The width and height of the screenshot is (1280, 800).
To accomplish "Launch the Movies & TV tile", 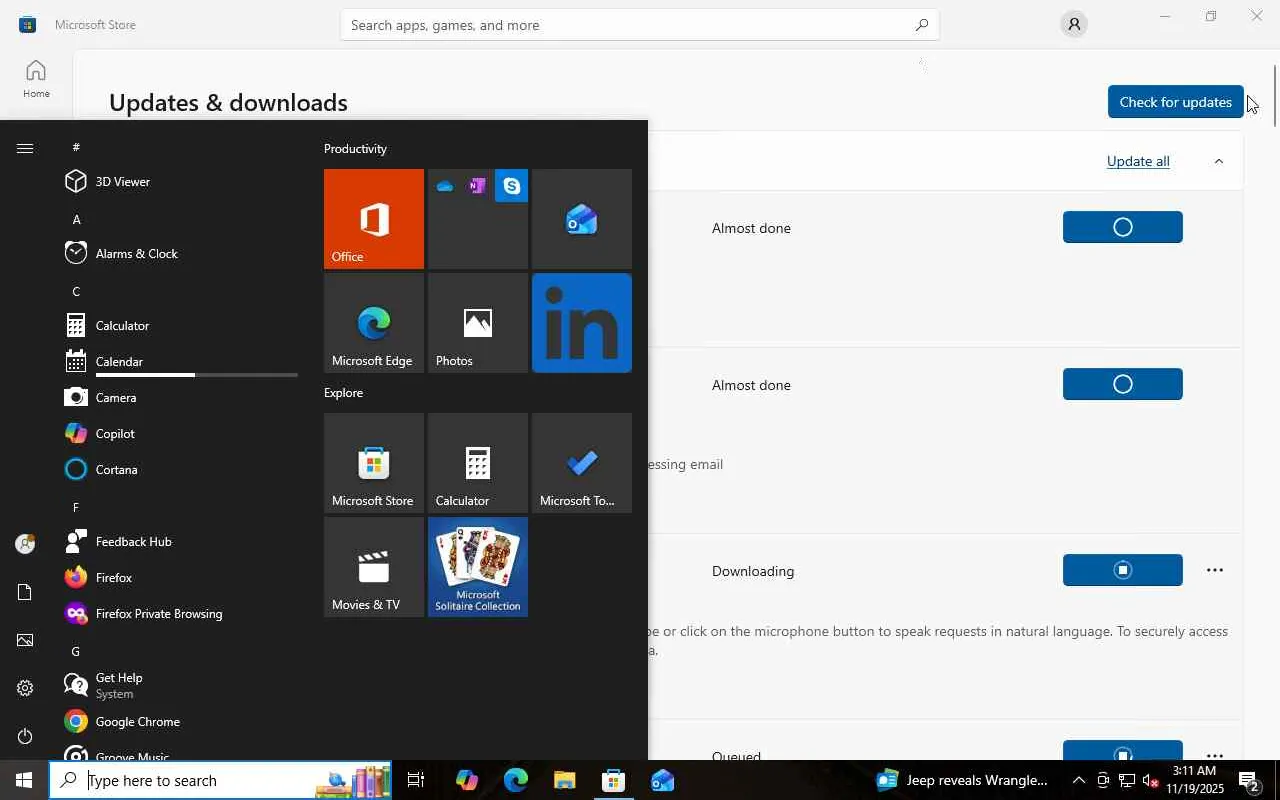I will pyautogui.click(x=374, y=567).
